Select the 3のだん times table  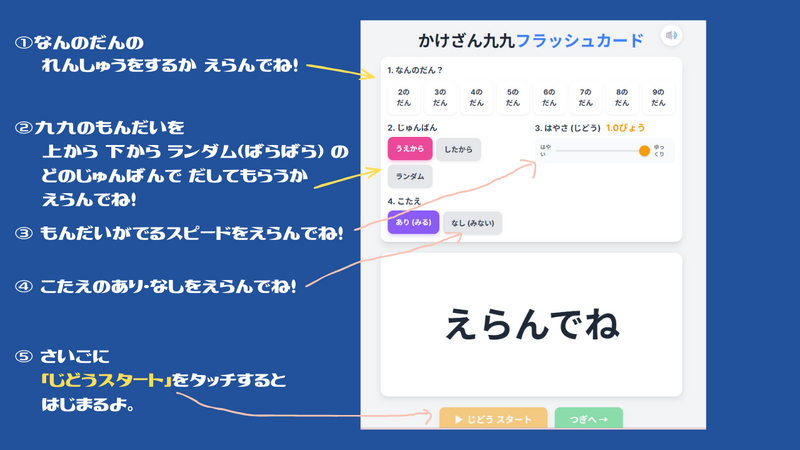click(x=439, y=97)
